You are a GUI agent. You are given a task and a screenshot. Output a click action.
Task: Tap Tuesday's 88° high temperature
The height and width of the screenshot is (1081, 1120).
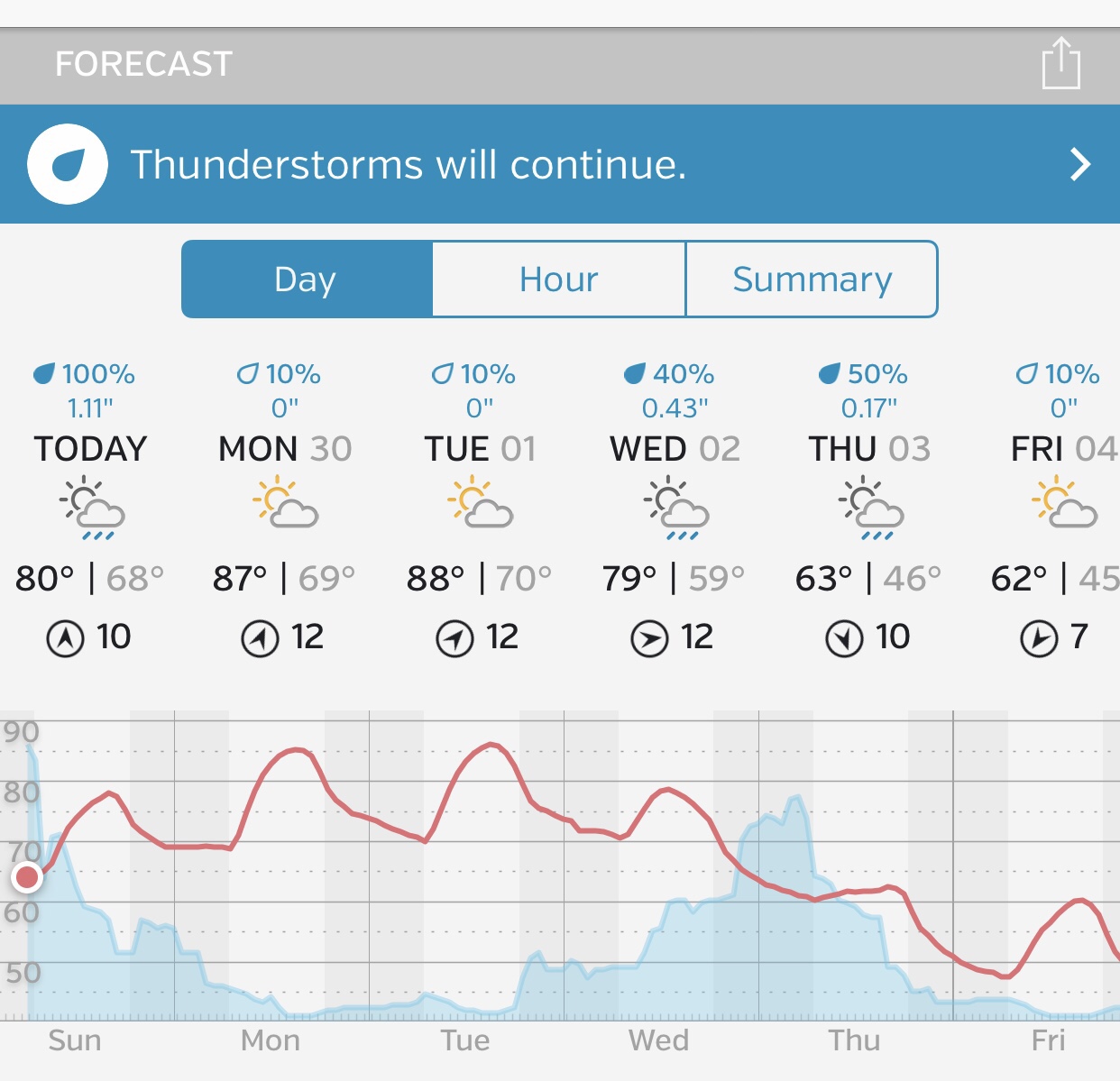436,578
